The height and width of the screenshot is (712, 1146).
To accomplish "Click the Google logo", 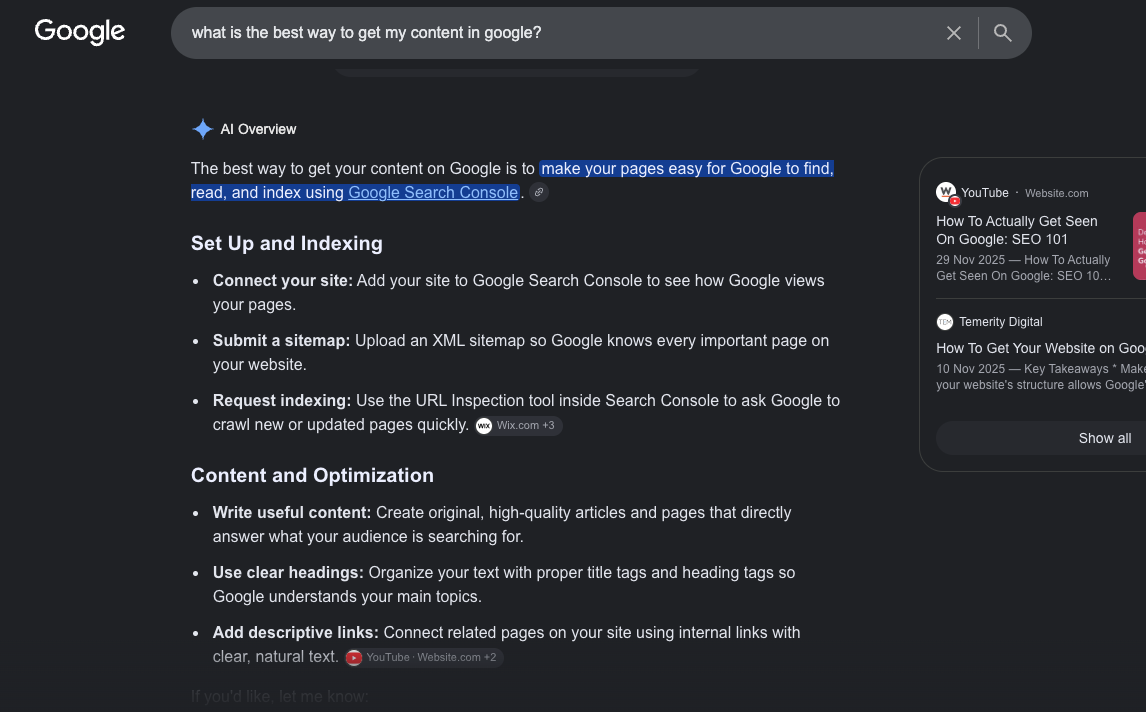I will coord(80,31).
